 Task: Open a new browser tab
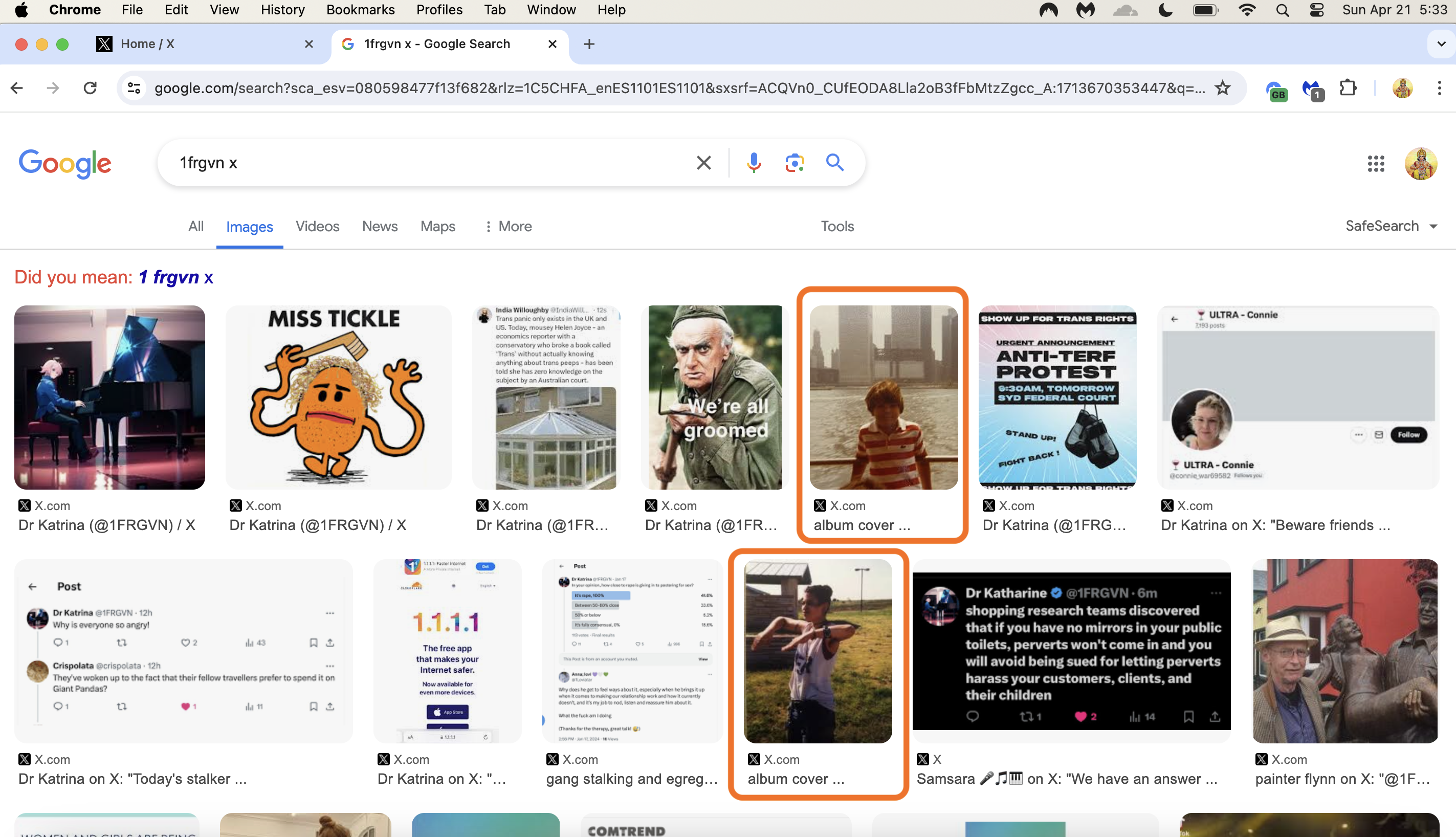[x=589, y=43]
